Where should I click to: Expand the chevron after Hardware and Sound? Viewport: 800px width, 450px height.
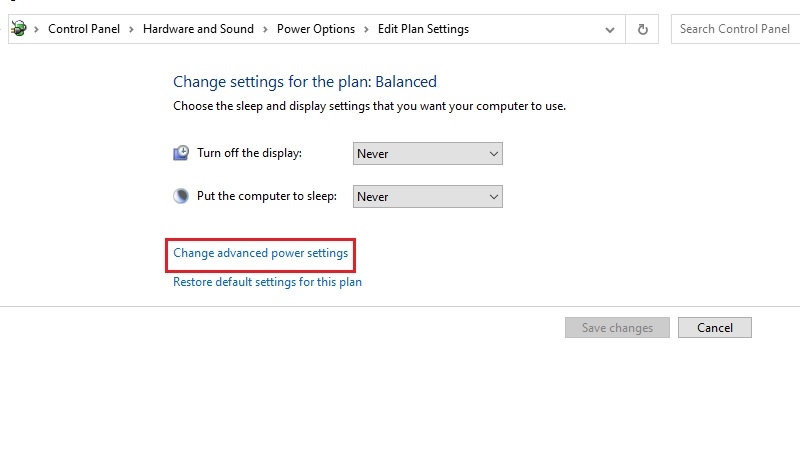coord(265,29)
